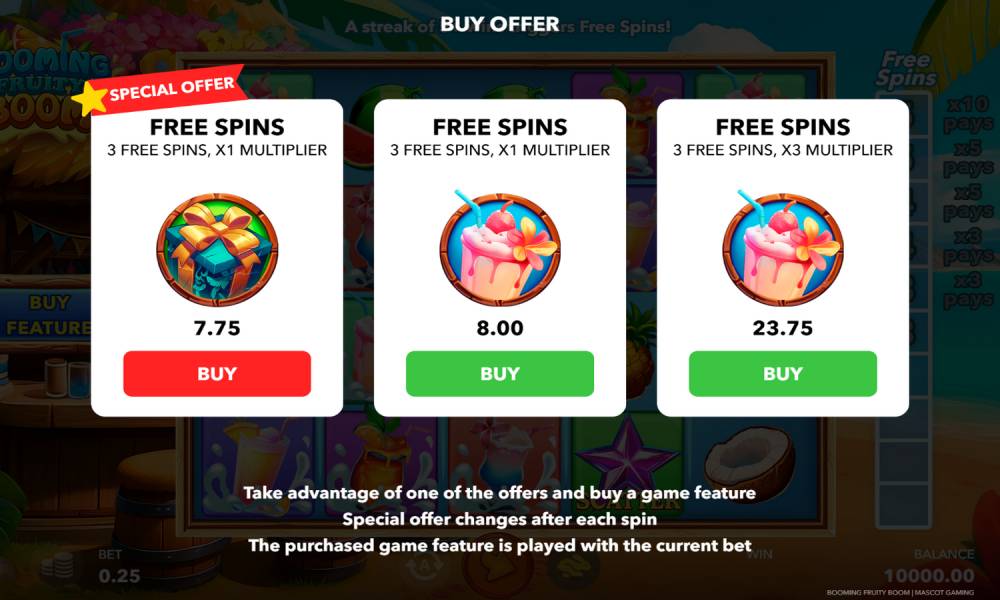This screenshot has width=1000, height=600.
Task: Click the coconut symbol on the reels
Action: (749, 464)
